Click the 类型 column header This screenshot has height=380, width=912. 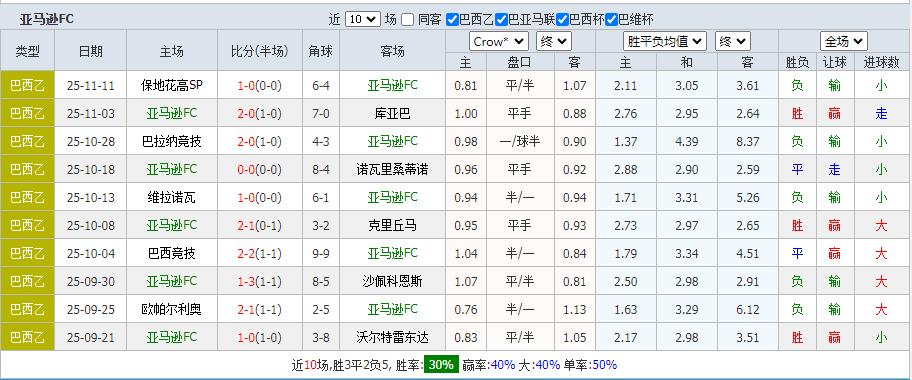[x=27, y=51]
